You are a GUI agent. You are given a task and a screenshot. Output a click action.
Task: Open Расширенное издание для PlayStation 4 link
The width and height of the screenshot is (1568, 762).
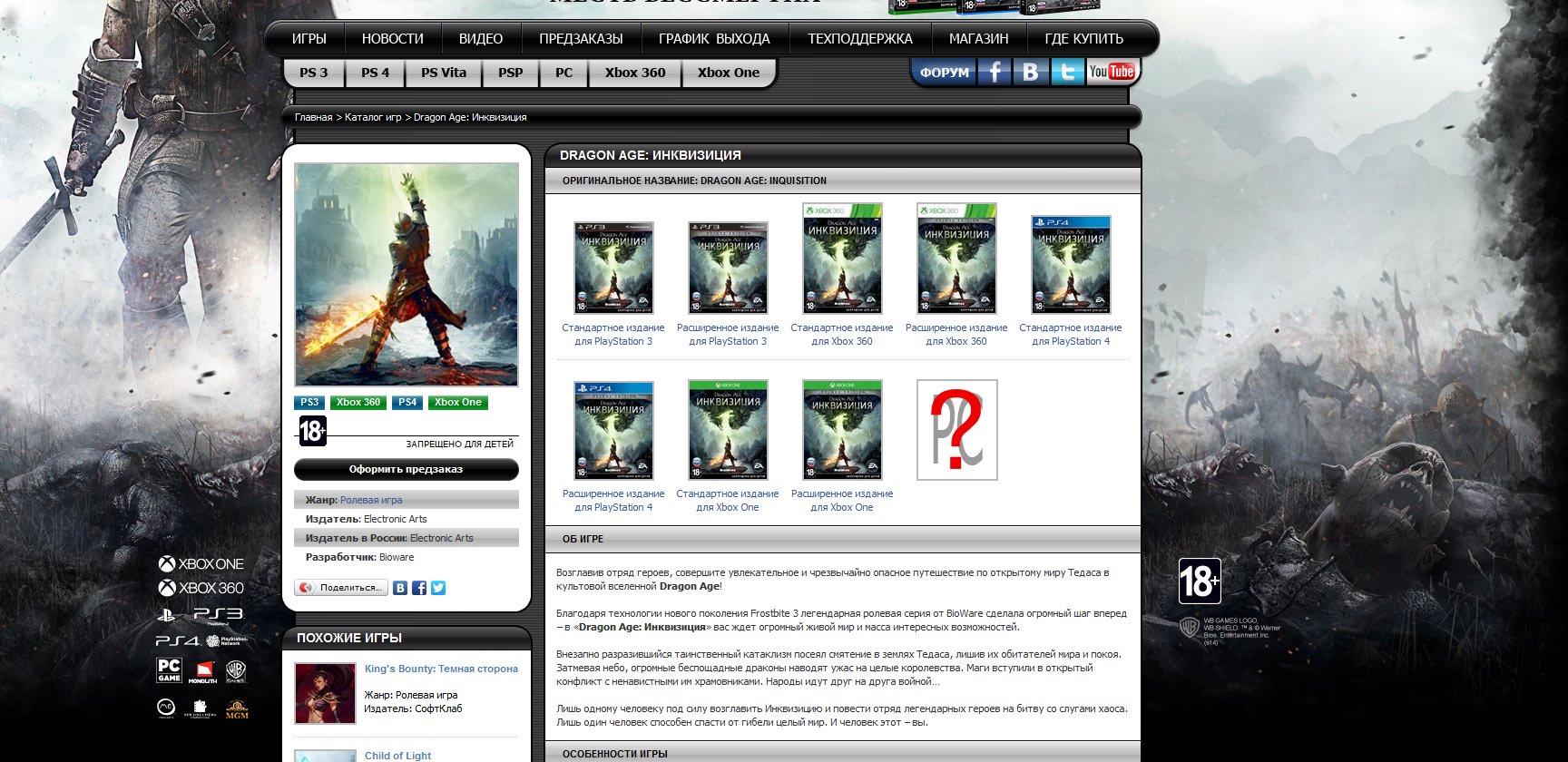(x=613, y=501)
